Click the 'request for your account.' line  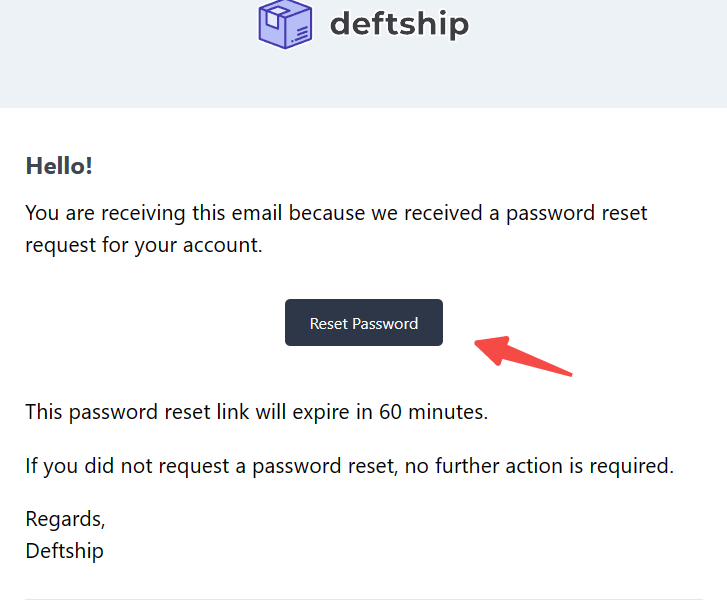tap(144, 245)
